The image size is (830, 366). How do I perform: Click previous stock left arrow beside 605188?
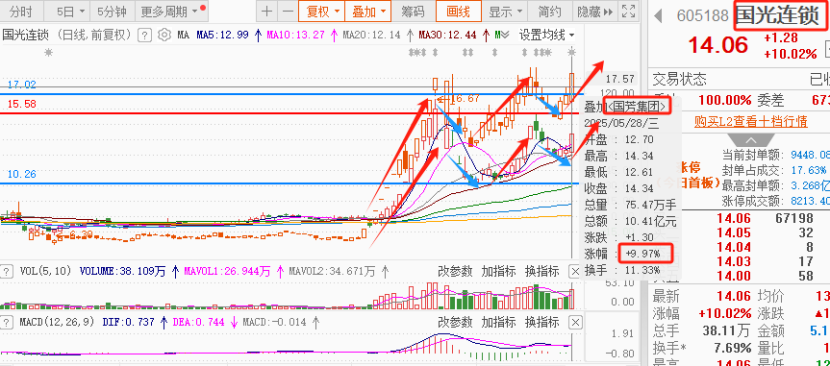click(658, 16)
